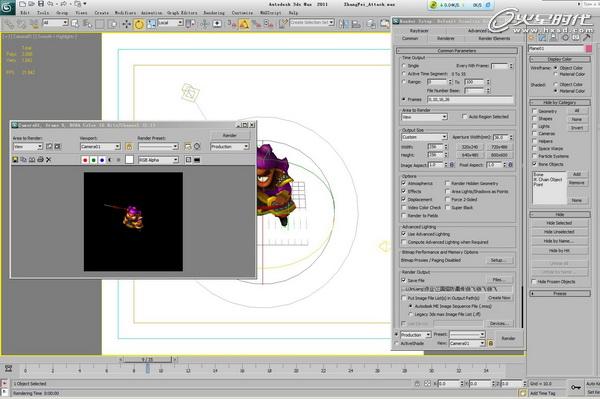Screen dimensions: 600x399
Task: Click the 640x480 output size preset
Action: [x=470, y=155]
